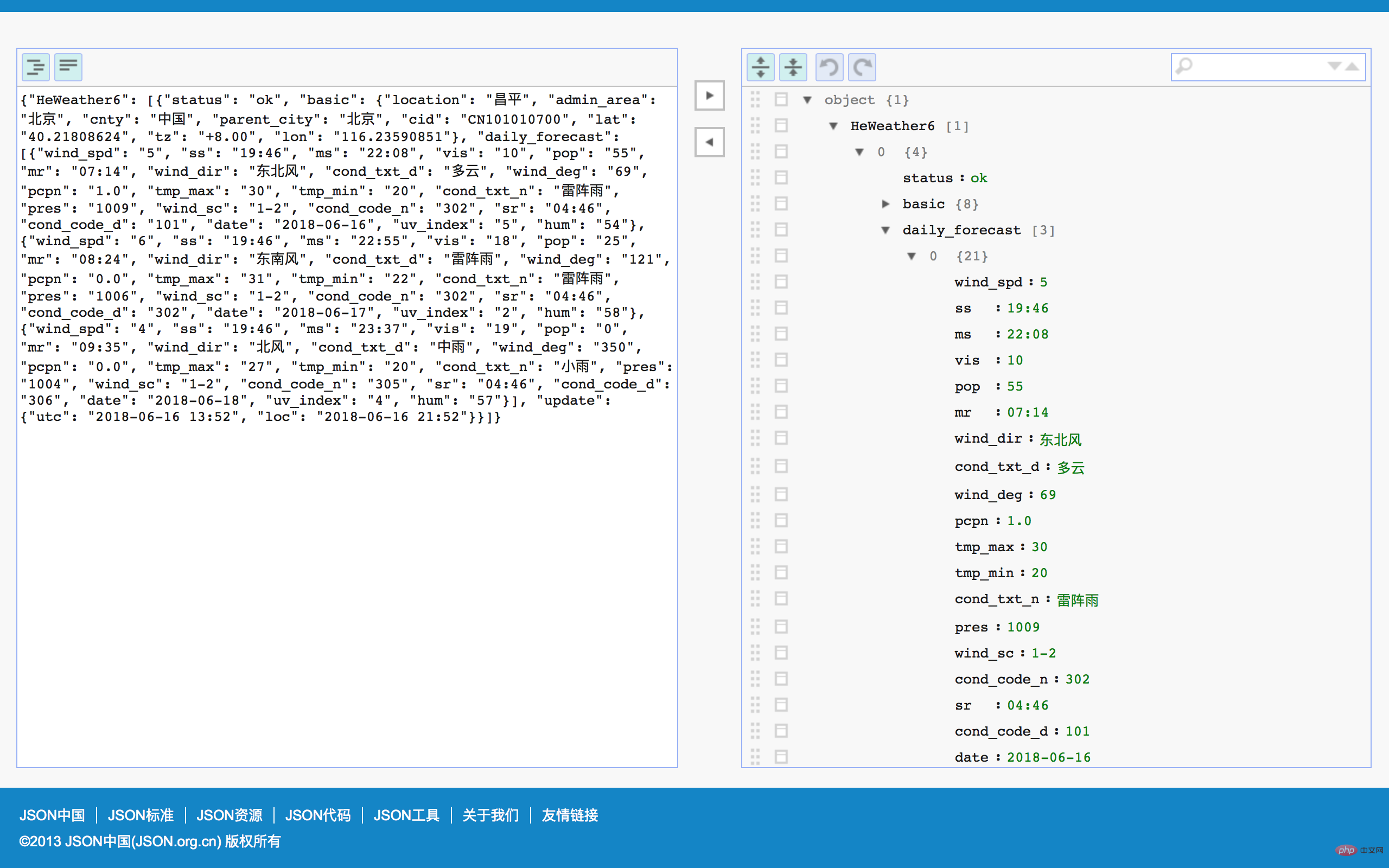Screen dimensions: 1389x868
Task: Expand all fields in tree view
Action: [x=761, y=67]
